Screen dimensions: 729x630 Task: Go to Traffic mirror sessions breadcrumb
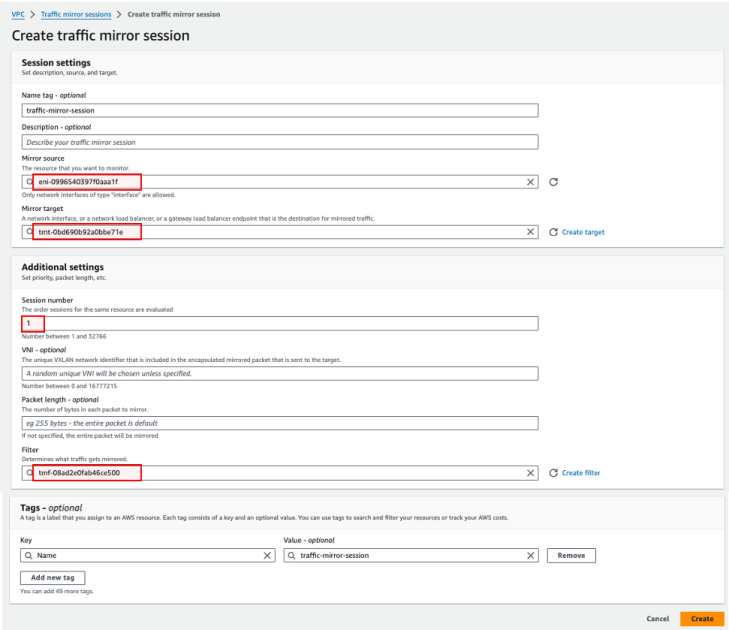click(x=76, y=14)
